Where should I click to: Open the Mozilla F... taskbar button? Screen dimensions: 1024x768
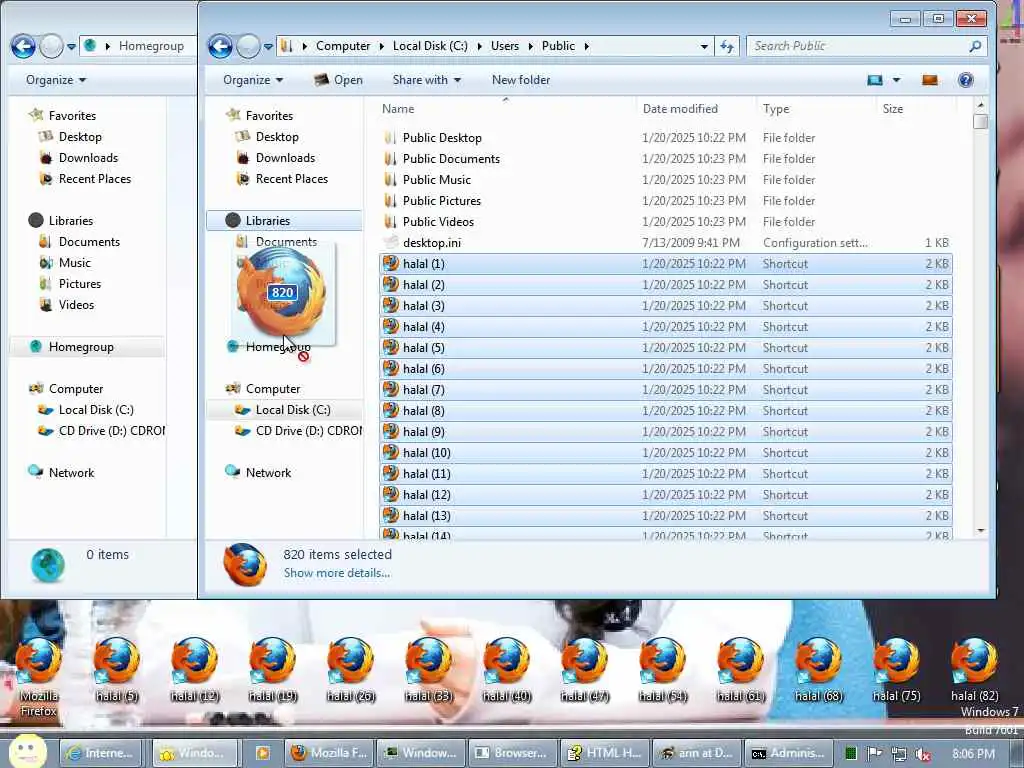(330, 753)
